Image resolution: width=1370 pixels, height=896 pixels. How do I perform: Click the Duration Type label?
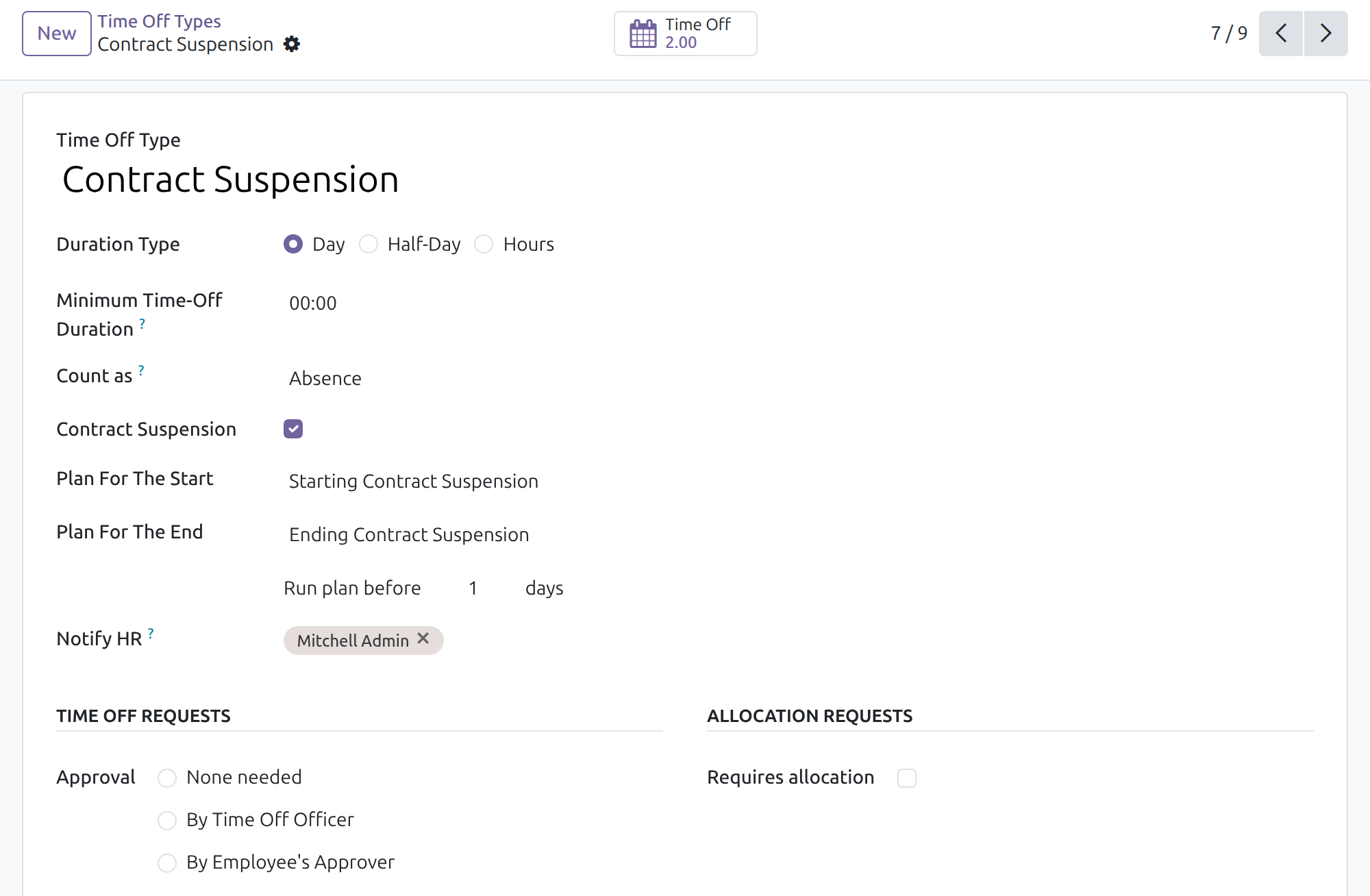point(118,244)
